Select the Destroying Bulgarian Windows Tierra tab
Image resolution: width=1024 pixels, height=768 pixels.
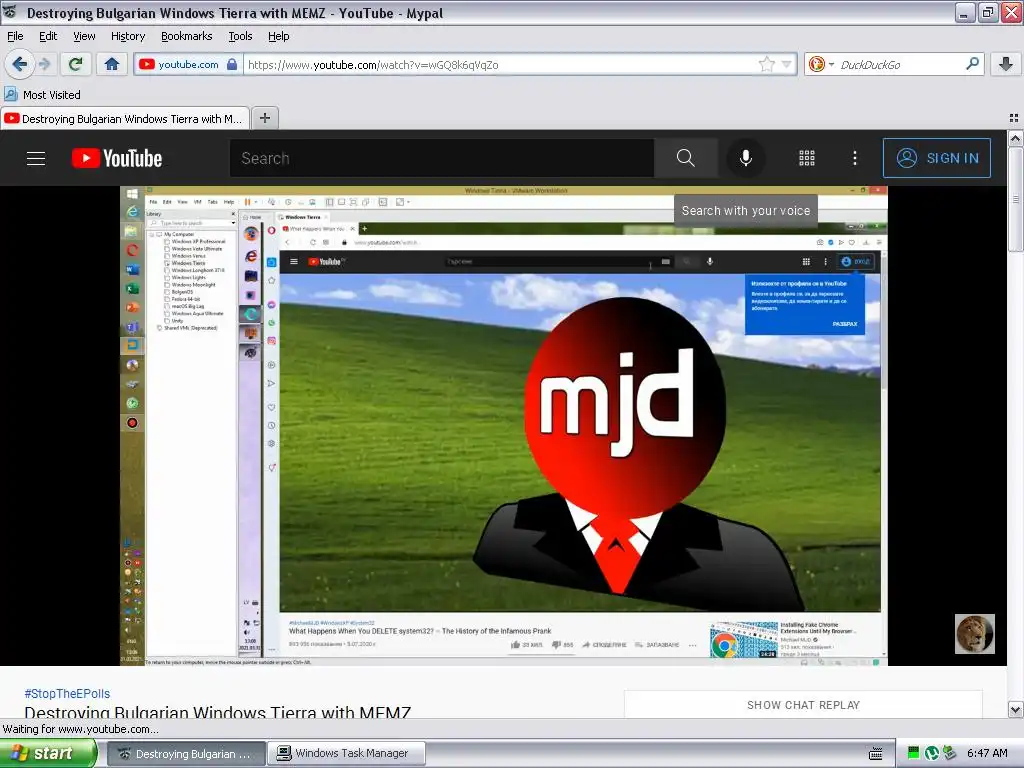click(x=124, y=119)
